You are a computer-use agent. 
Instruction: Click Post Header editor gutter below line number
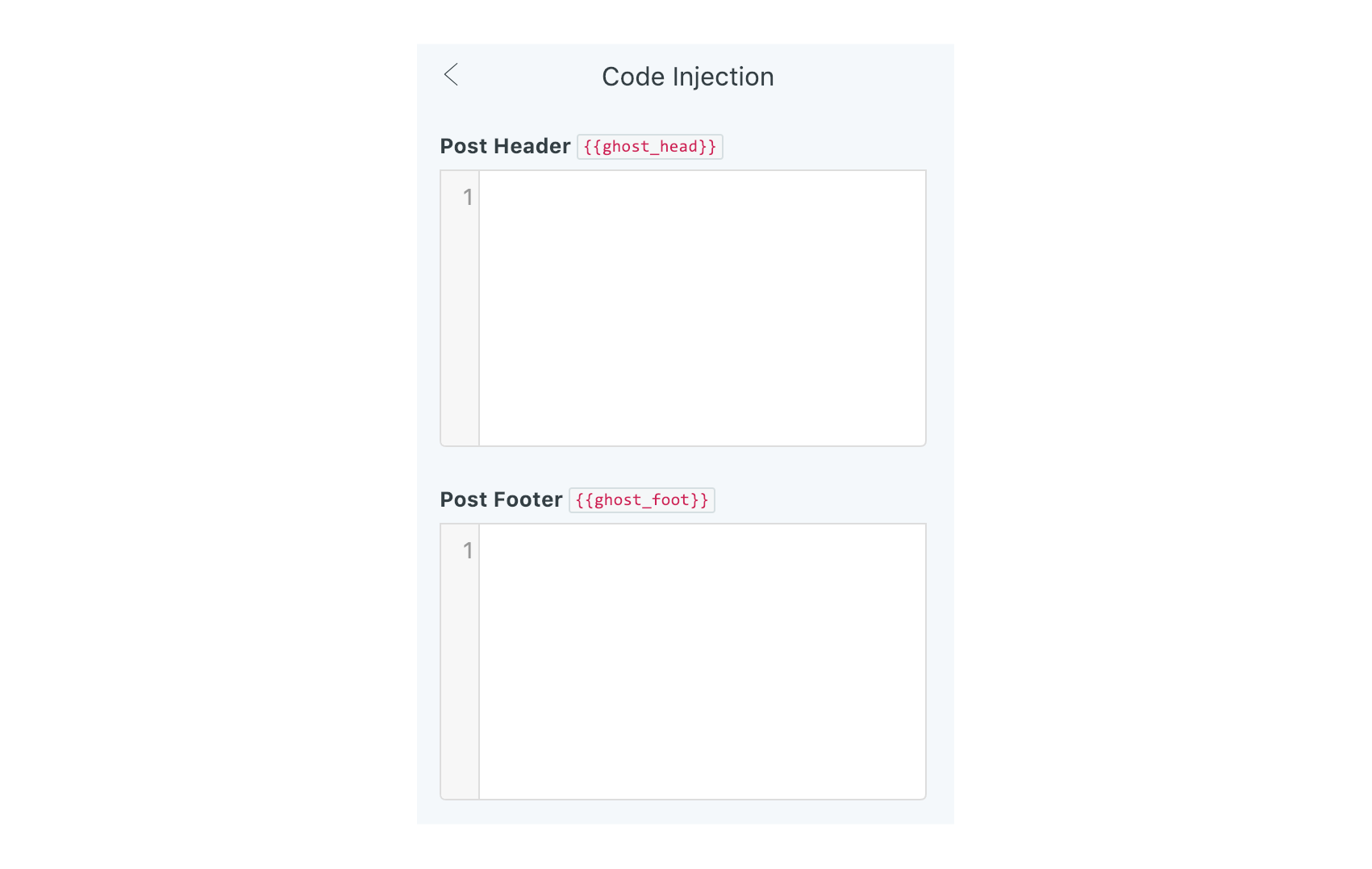coord(460,339)
